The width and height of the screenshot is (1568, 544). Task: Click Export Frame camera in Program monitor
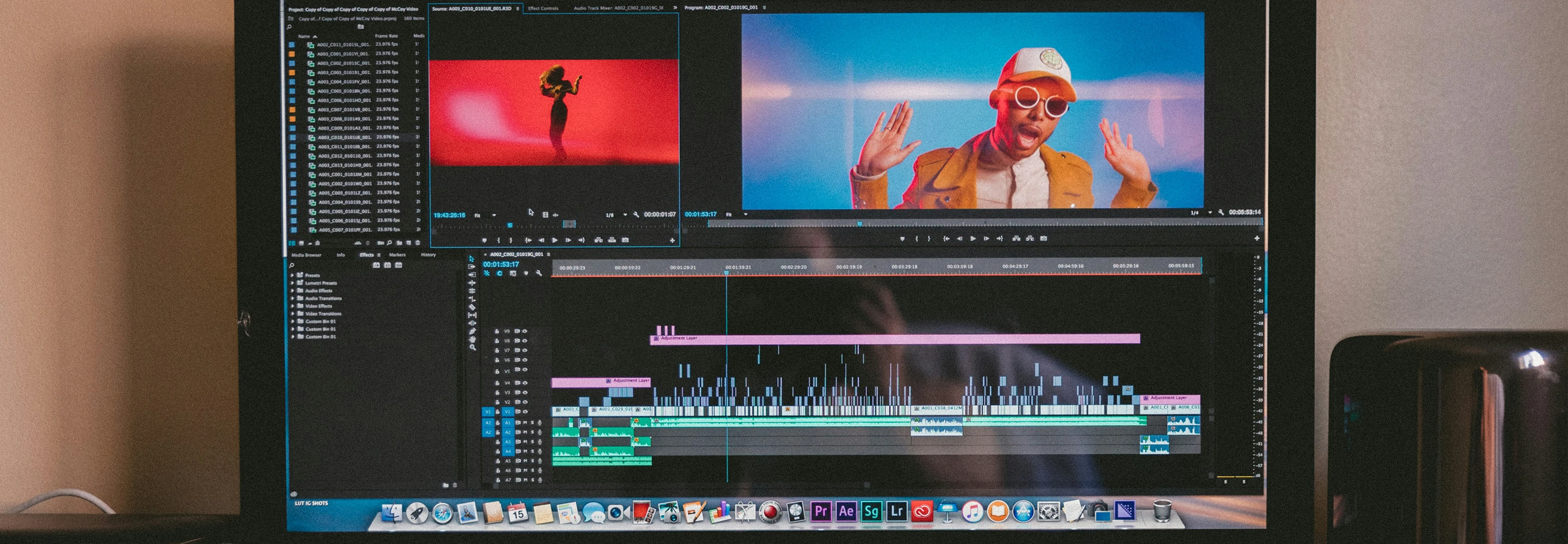tap(1043, 238)
